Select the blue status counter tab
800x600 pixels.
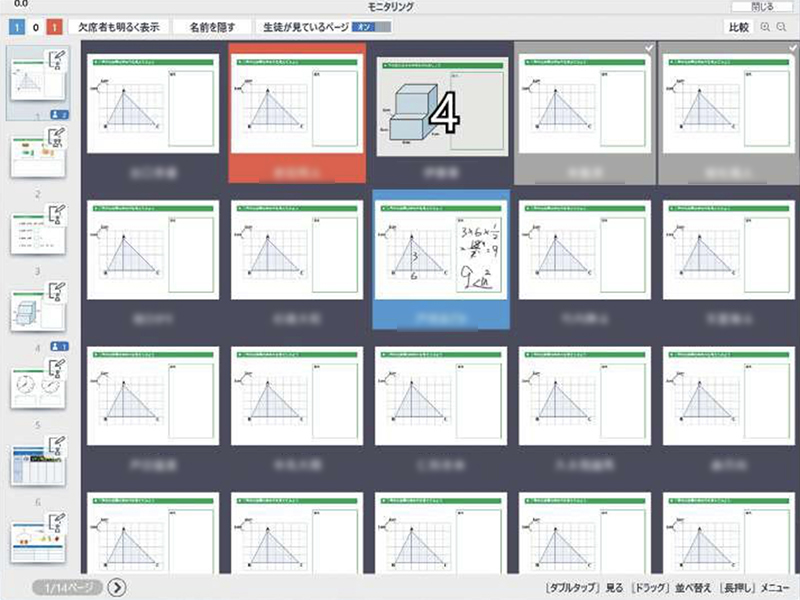[x=15, y=28]
